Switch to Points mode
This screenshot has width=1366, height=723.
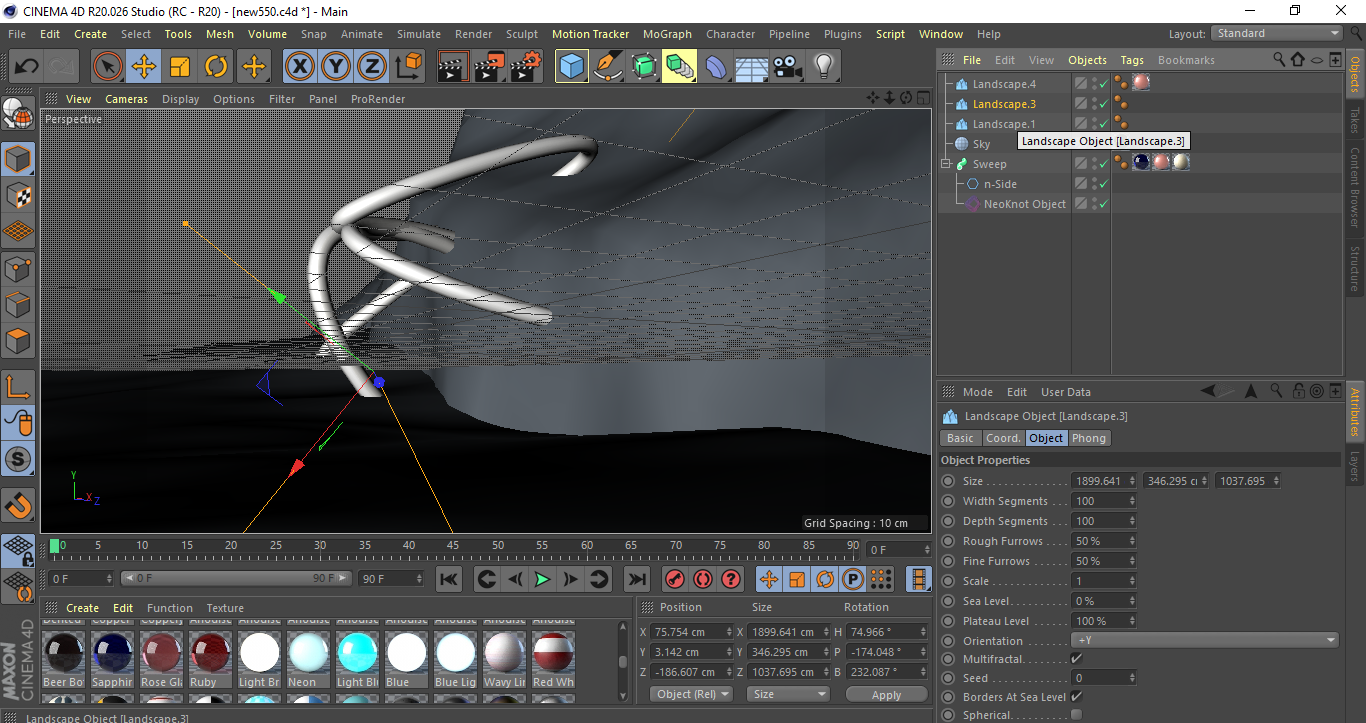coord(18,268)
